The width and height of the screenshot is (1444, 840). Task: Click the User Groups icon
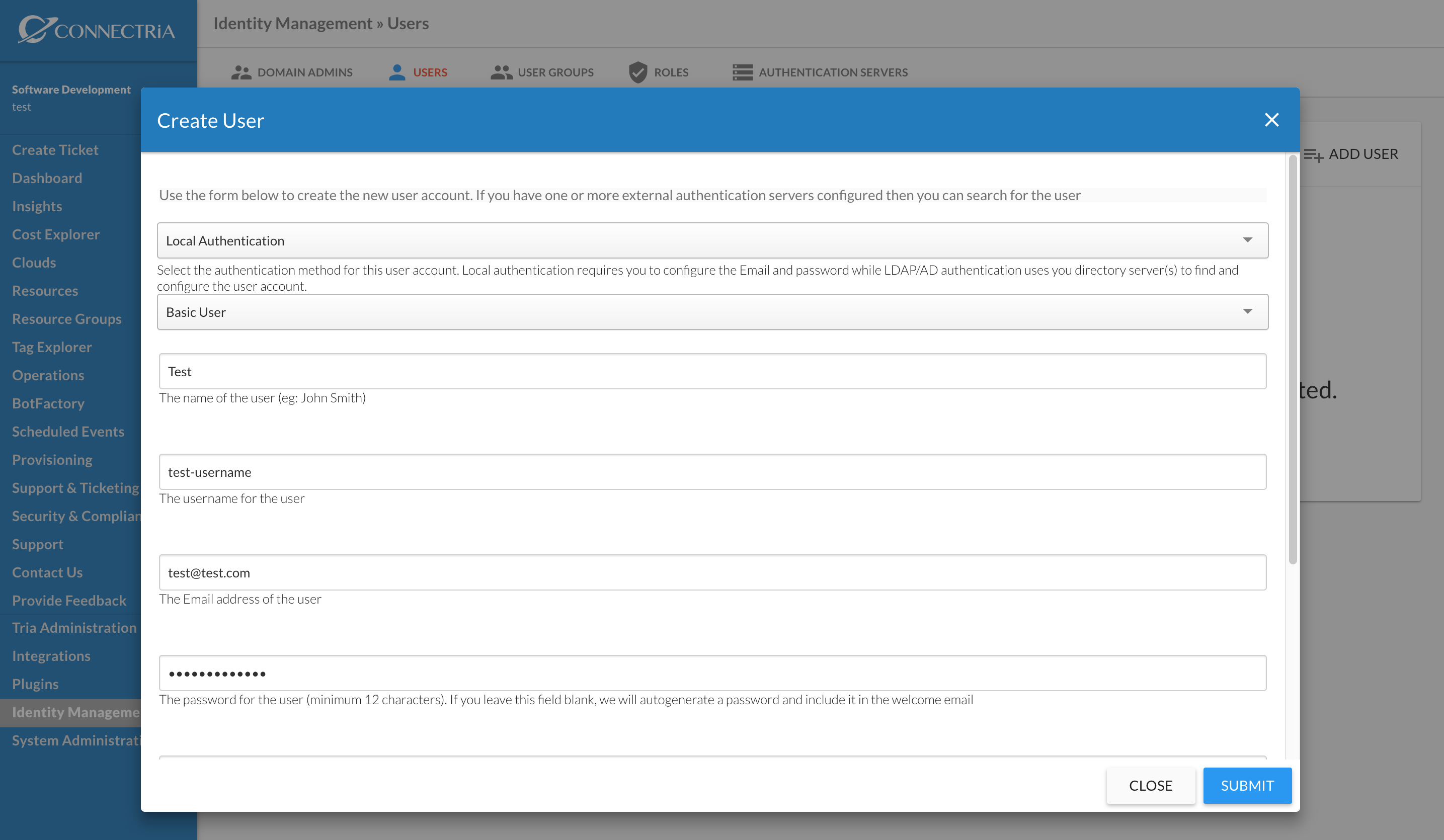click(x=502, y=72)
